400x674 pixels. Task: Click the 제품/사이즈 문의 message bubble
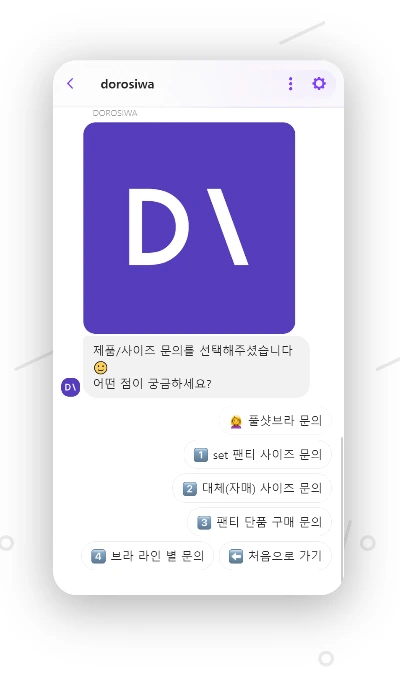(x=196, y=367)
